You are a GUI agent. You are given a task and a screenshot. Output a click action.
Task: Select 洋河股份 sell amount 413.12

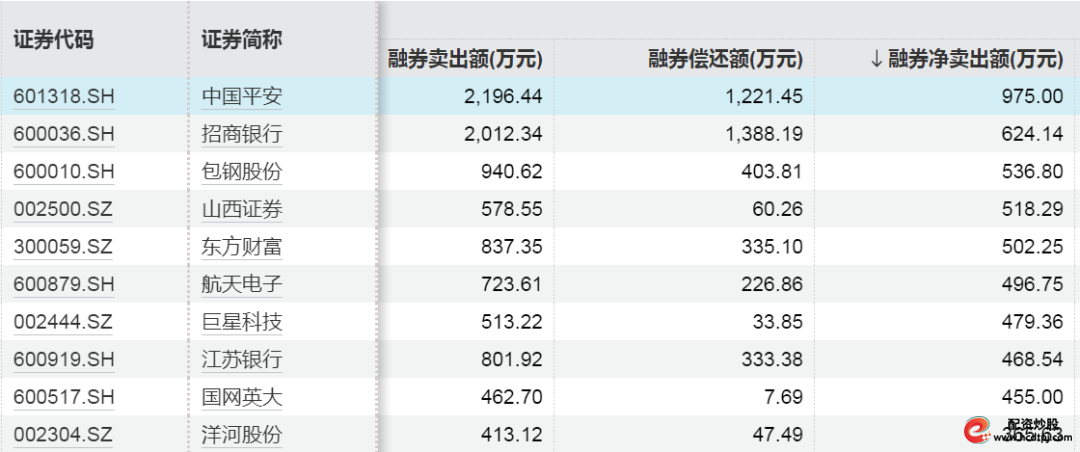[x=512, y=435]
